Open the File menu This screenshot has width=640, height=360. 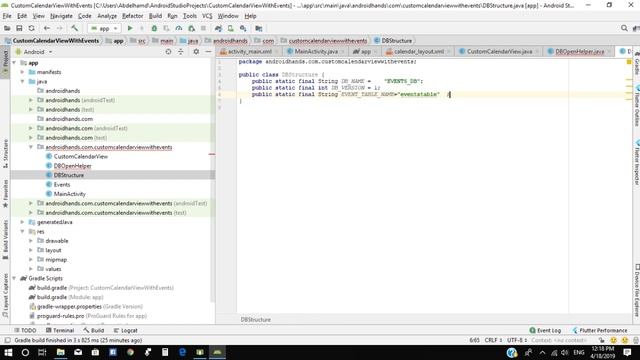tap(7, 16)
